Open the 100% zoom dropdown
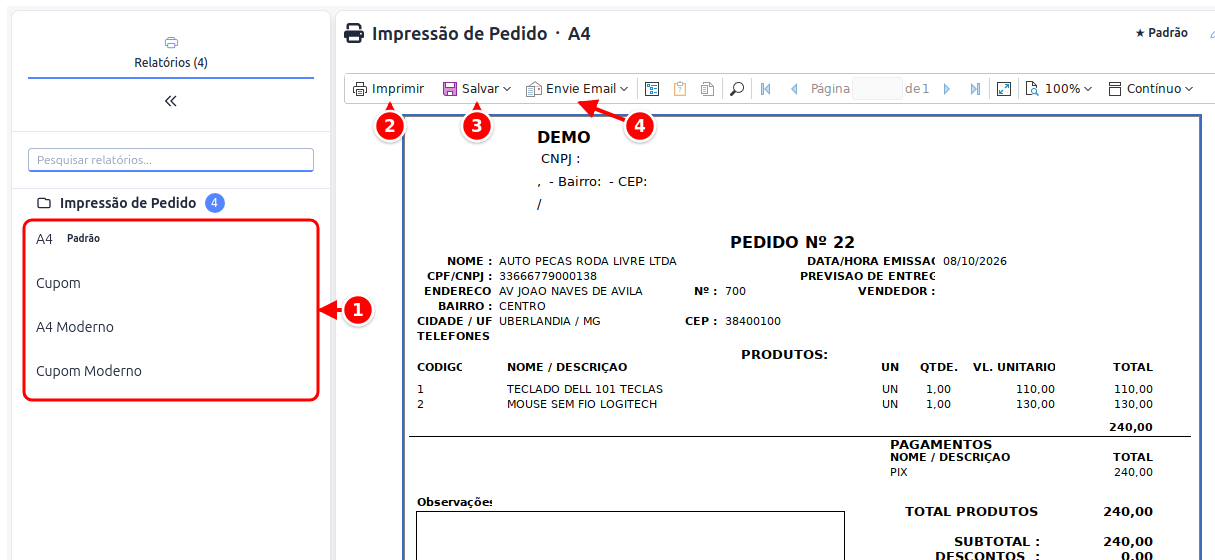1215x560 pixels. pos(1059,89)
